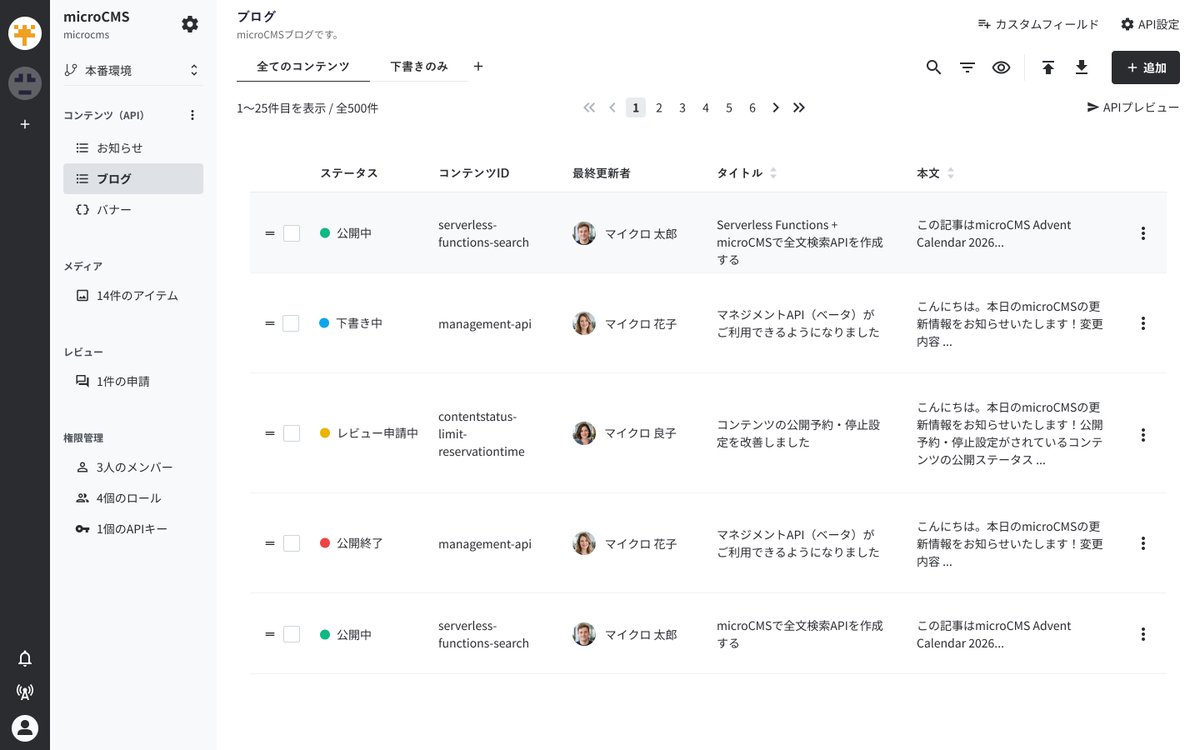Check the box for last 公開中 row
The width and height of the screenshot is (1200, 750).
point(291,634)
